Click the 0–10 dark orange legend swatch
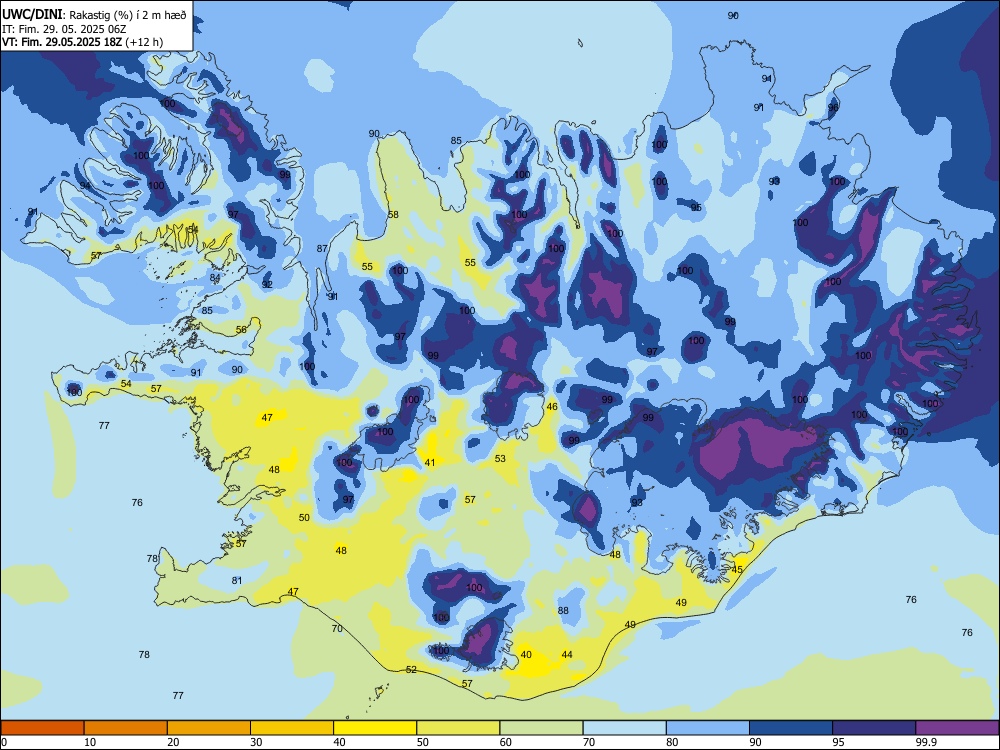1000x750 pixels. [42, 728]
